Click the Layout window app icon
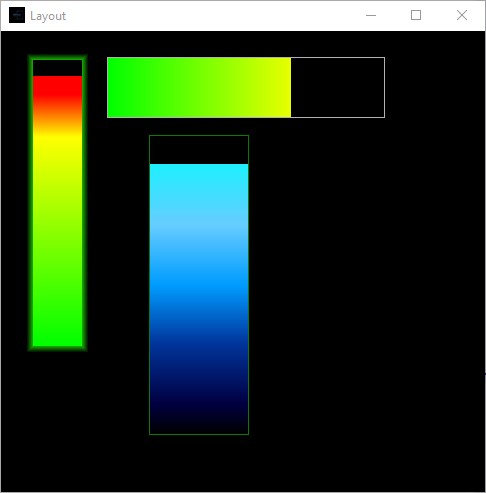This screenshot has height=493, width=486. point(17,15)
